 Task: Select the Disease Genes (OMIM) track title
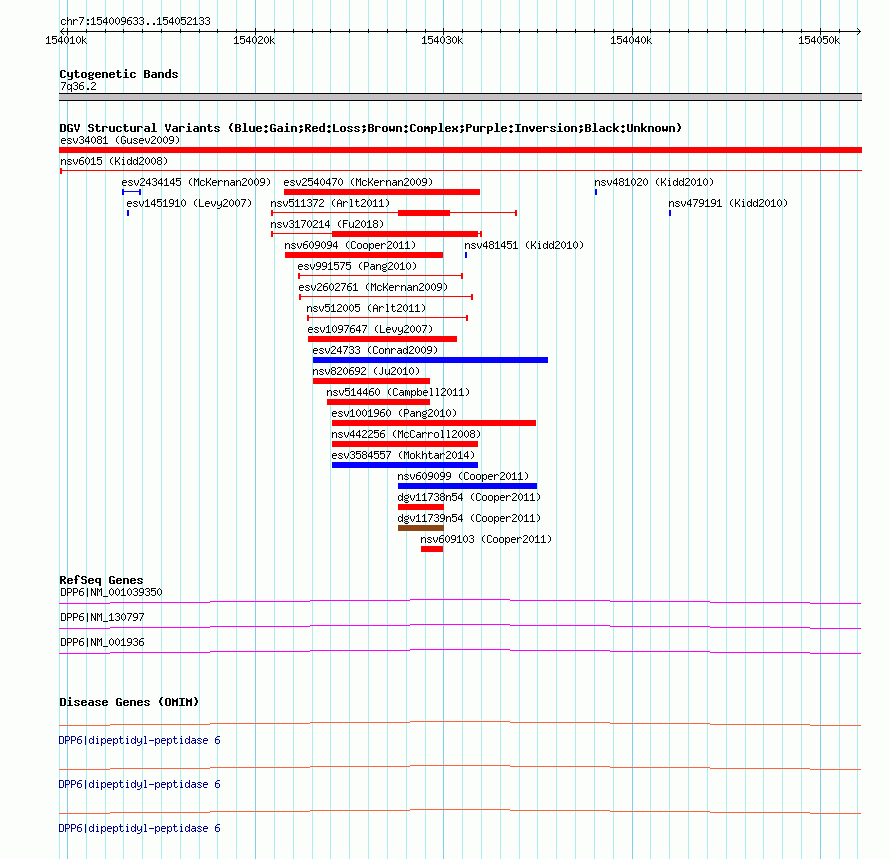129,702
